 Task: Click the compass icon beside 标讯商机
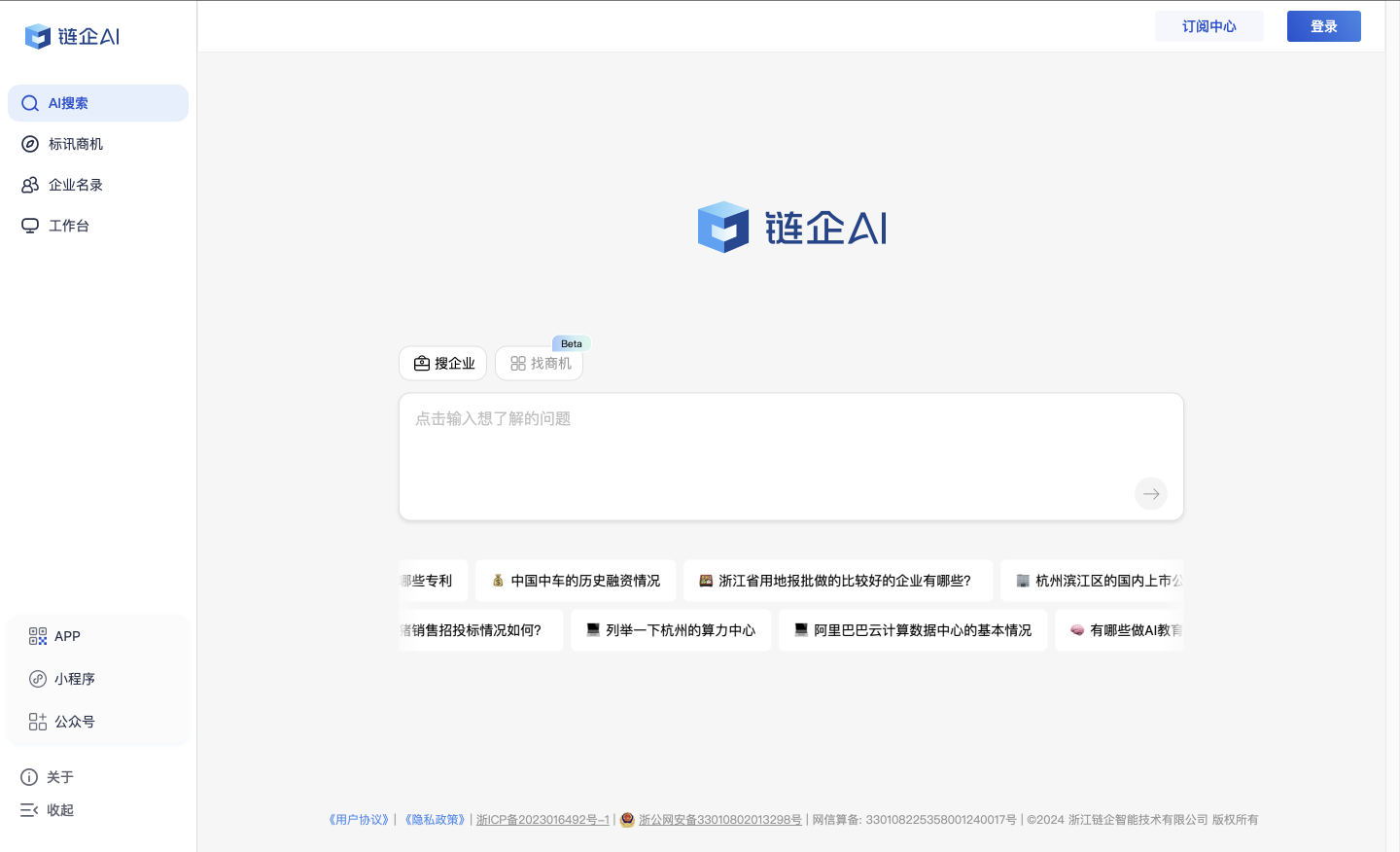click(30, 144)
